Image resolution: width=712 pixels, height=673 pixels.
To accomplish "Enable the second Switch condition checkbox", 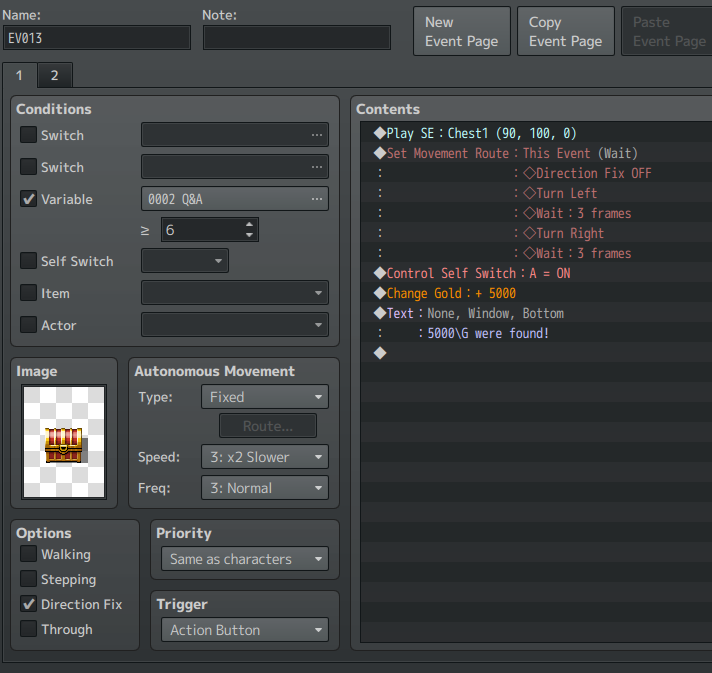I will click(28, 167).
